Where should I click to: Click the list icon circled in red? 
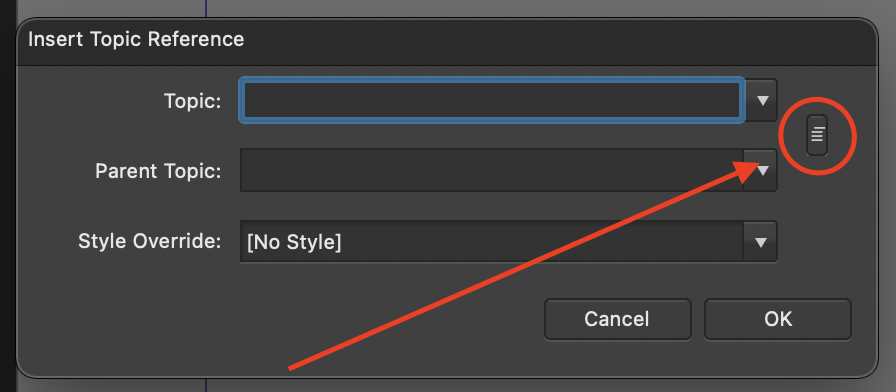click(817, 135)
